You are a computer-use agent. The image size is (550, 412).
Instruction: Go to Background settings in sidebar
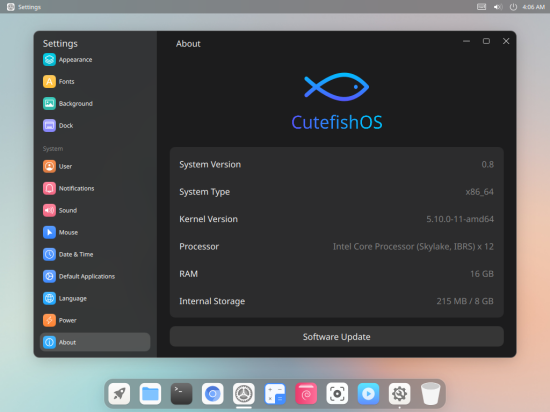pyautogui.click(x=95, y=103)
